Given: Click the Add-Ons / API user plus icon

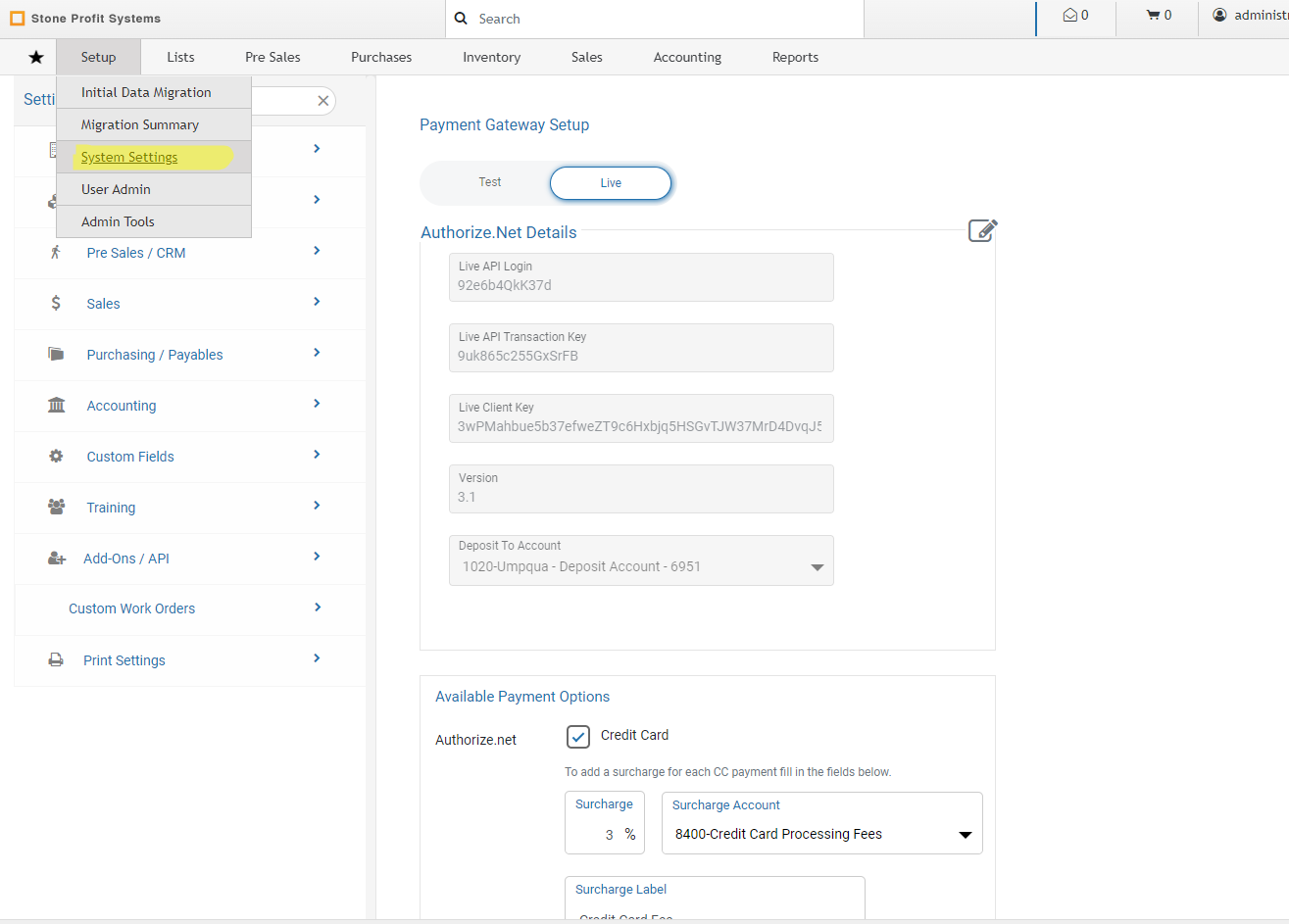Looking at the screenshot, I should (x=56, y=558).
